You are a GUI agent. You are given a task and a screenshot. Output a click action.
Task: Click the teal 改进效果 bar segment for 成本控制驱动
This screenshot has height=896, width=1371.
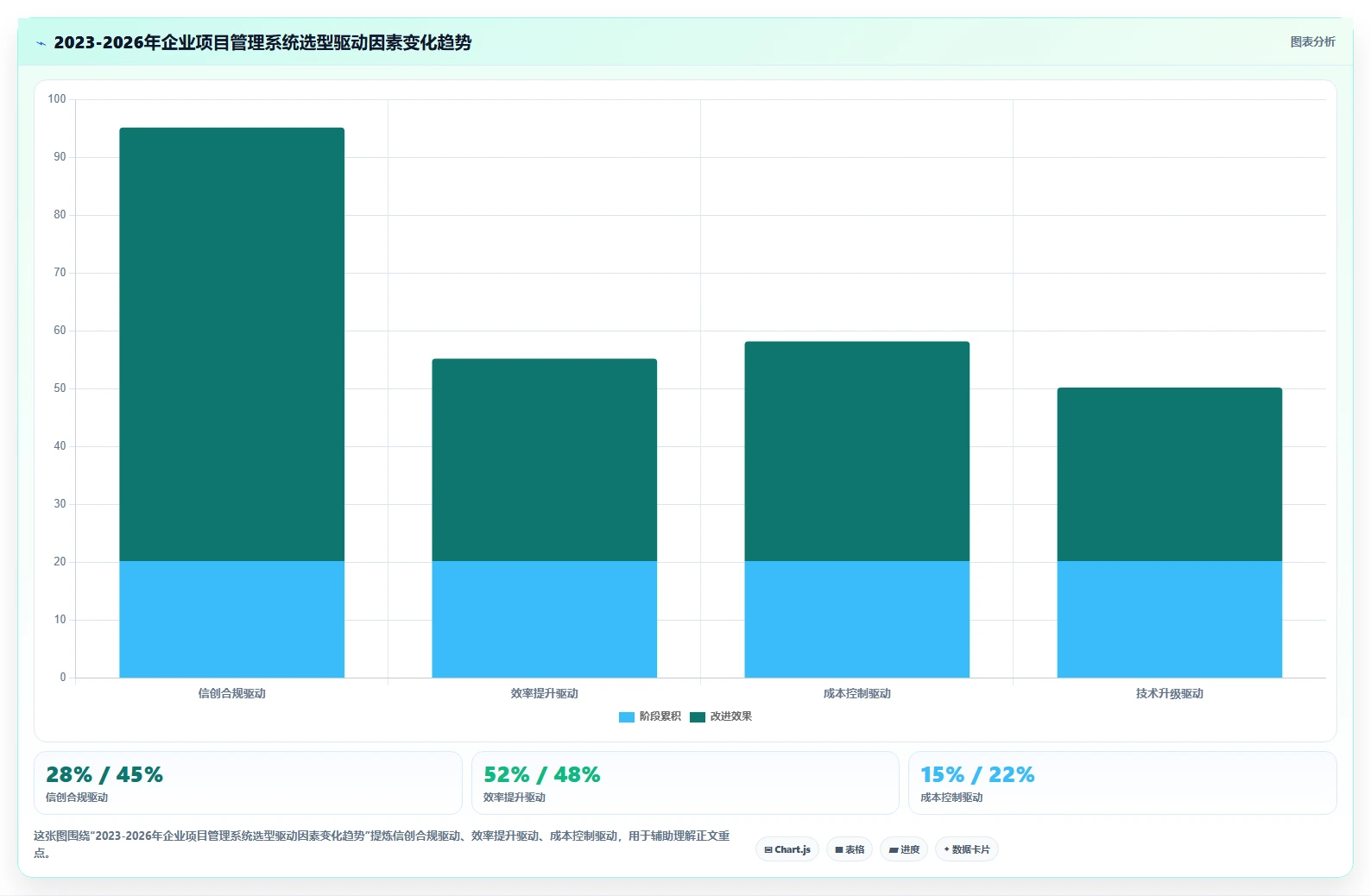pos(856,451)
